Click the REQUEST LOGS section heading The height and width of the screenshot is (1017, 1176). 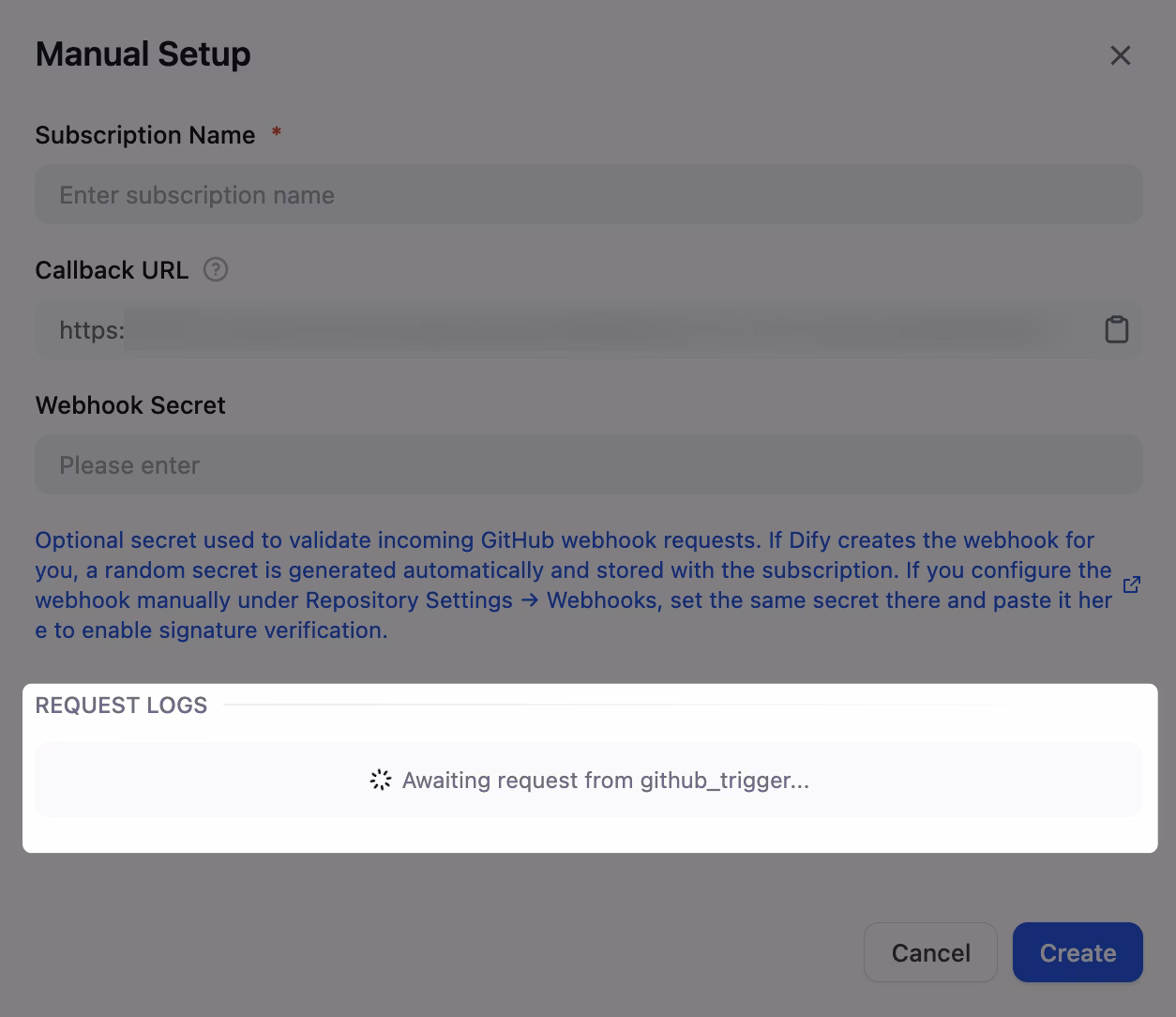(x=121, y=706)
